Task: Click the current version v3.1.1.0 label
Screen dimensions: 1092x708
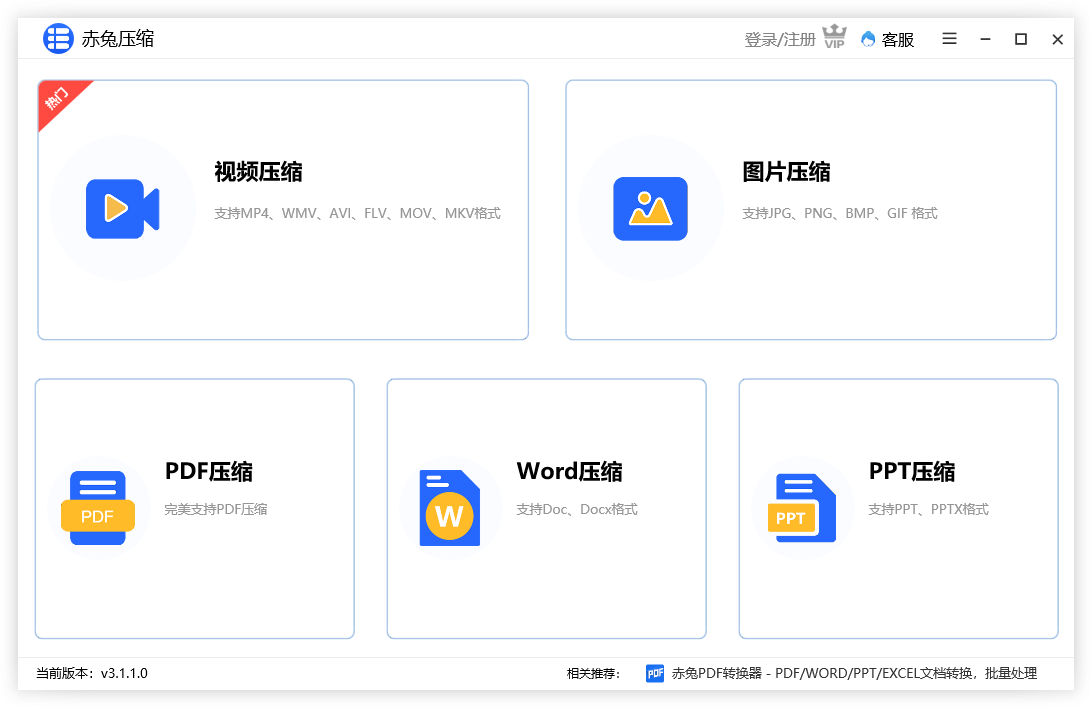Action: (x=92, y=673)
